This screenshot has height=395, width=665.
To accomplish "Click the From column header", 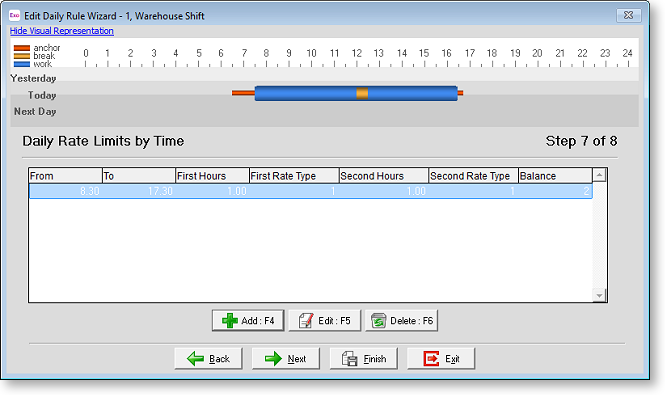I will pos(65,176).
